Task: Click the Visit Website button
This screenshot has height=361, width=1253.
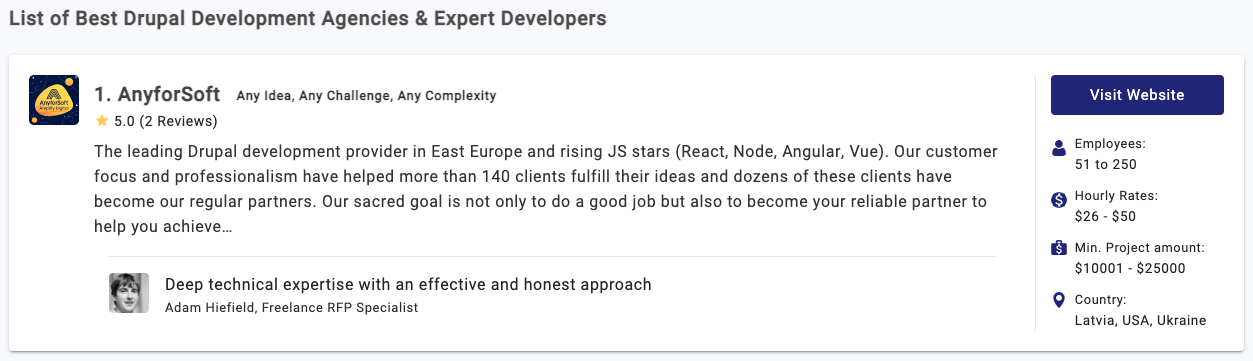Action: (x=1137, y=95)
